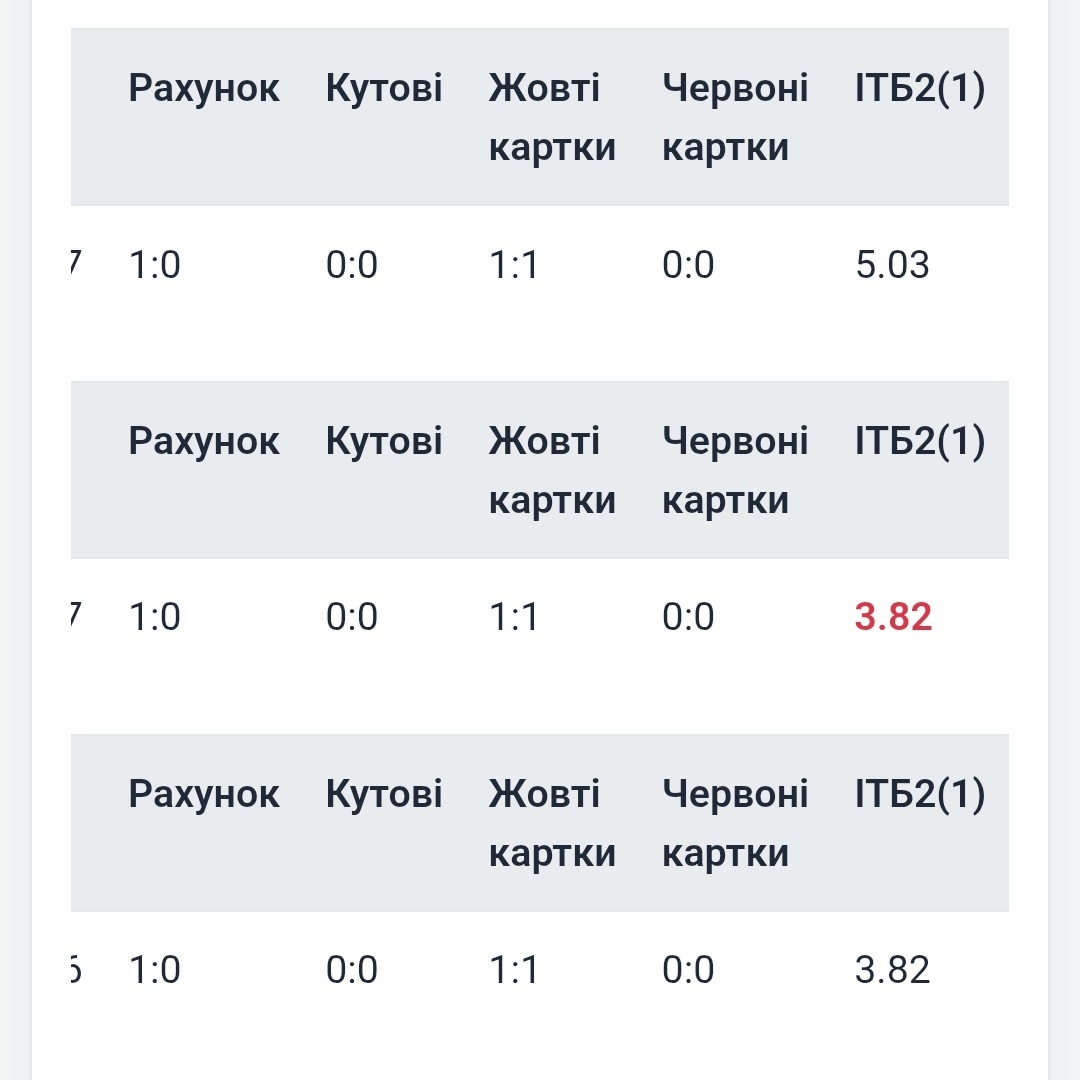Viewport: 1080px width, 1080px height.
Task: Click the red 3.82 ІТБ2(1) value
Action: [x=893, y=617]
